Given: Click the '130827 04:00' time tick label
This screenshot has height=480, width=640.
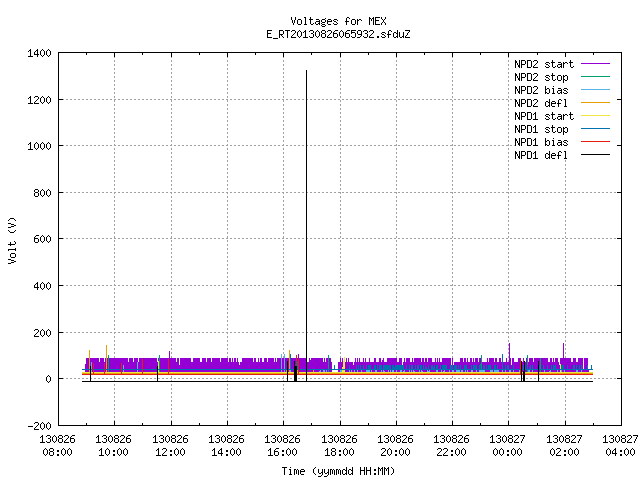Looking at the screenshot, I should point(620,446).
